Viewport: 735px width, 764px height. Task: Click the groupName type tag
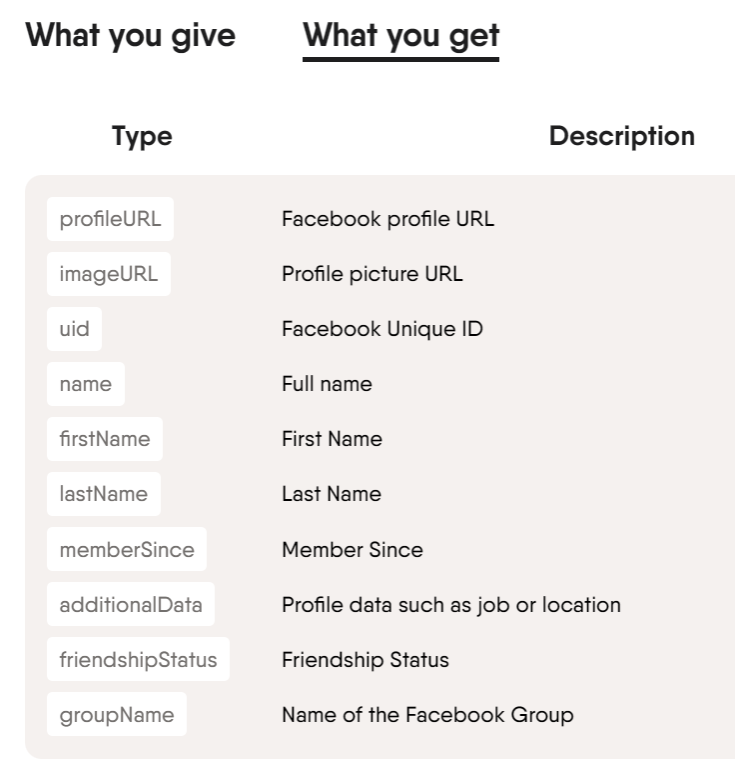(117, 714)
